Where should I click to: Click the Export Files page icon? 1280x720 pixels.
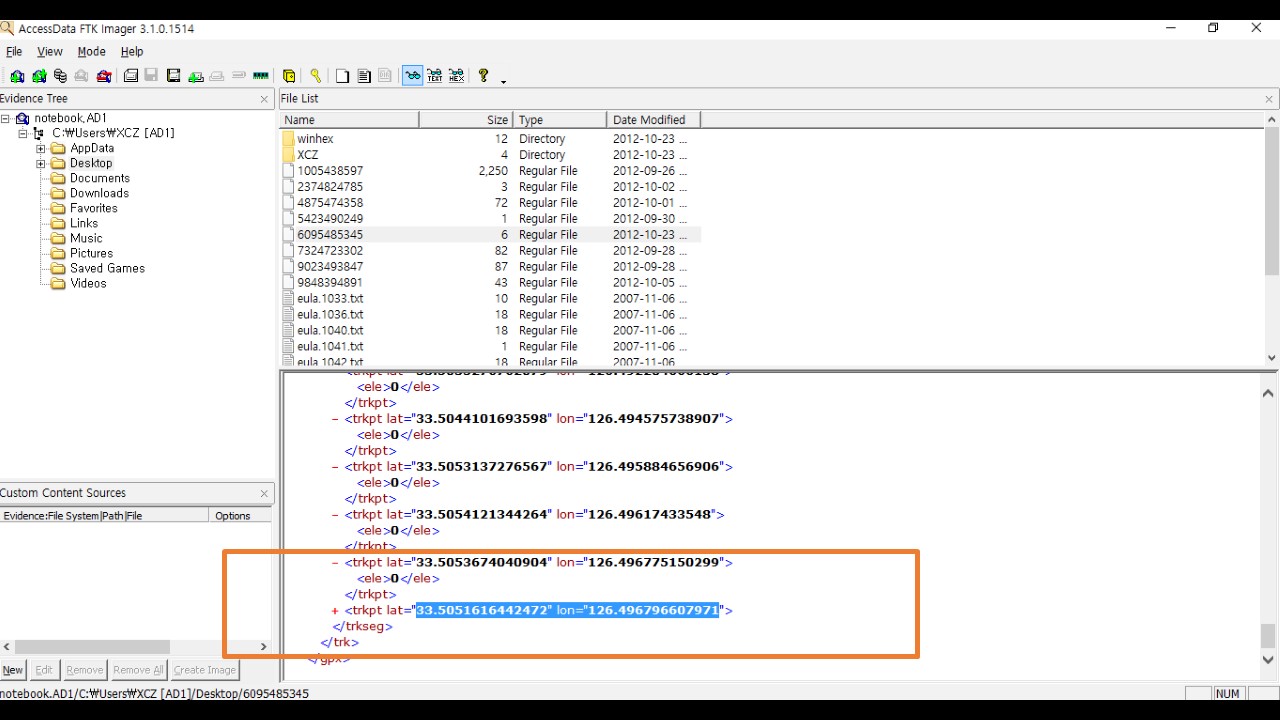pyautogui.click(x=342, y=76)
